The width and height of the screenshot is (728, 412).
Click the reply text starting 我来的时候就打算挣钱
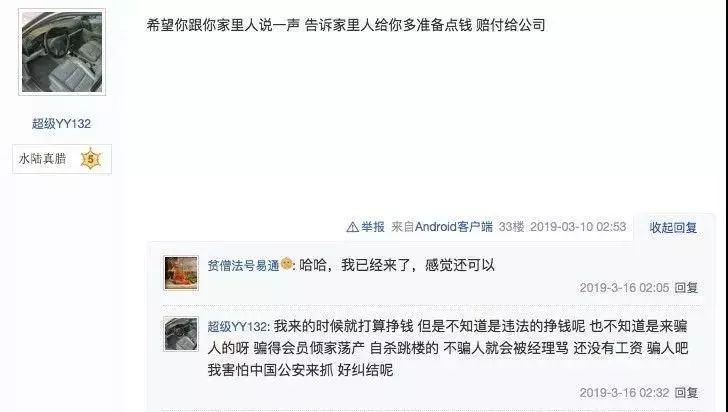point(448,348)
